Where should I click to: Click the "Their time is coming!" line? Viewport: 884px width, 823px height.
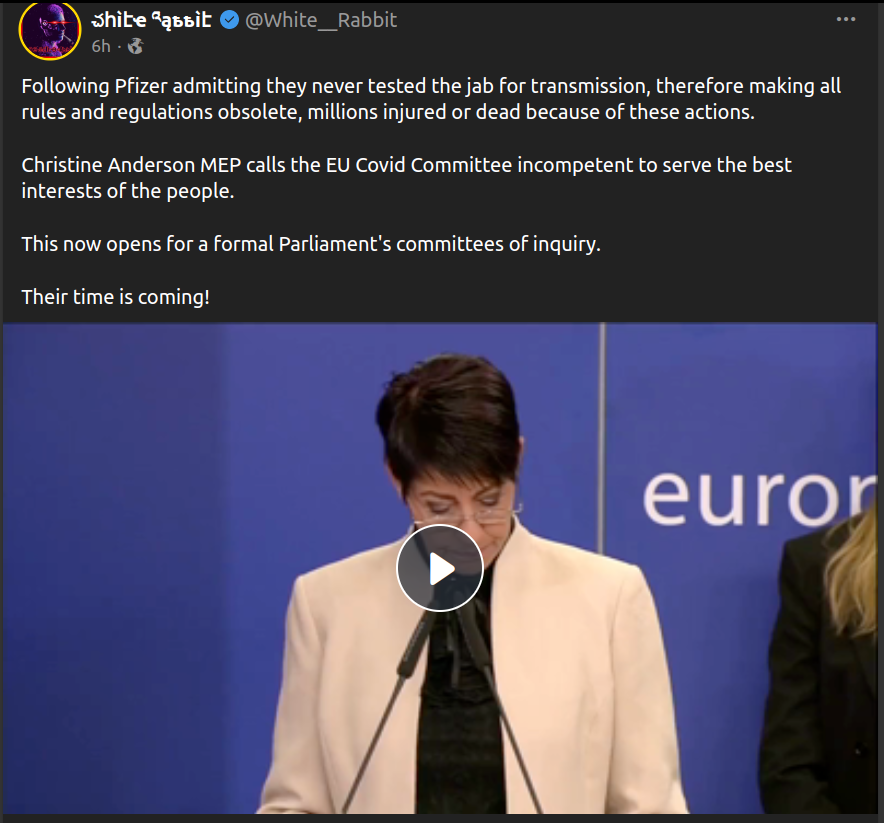tap(116, 297)
